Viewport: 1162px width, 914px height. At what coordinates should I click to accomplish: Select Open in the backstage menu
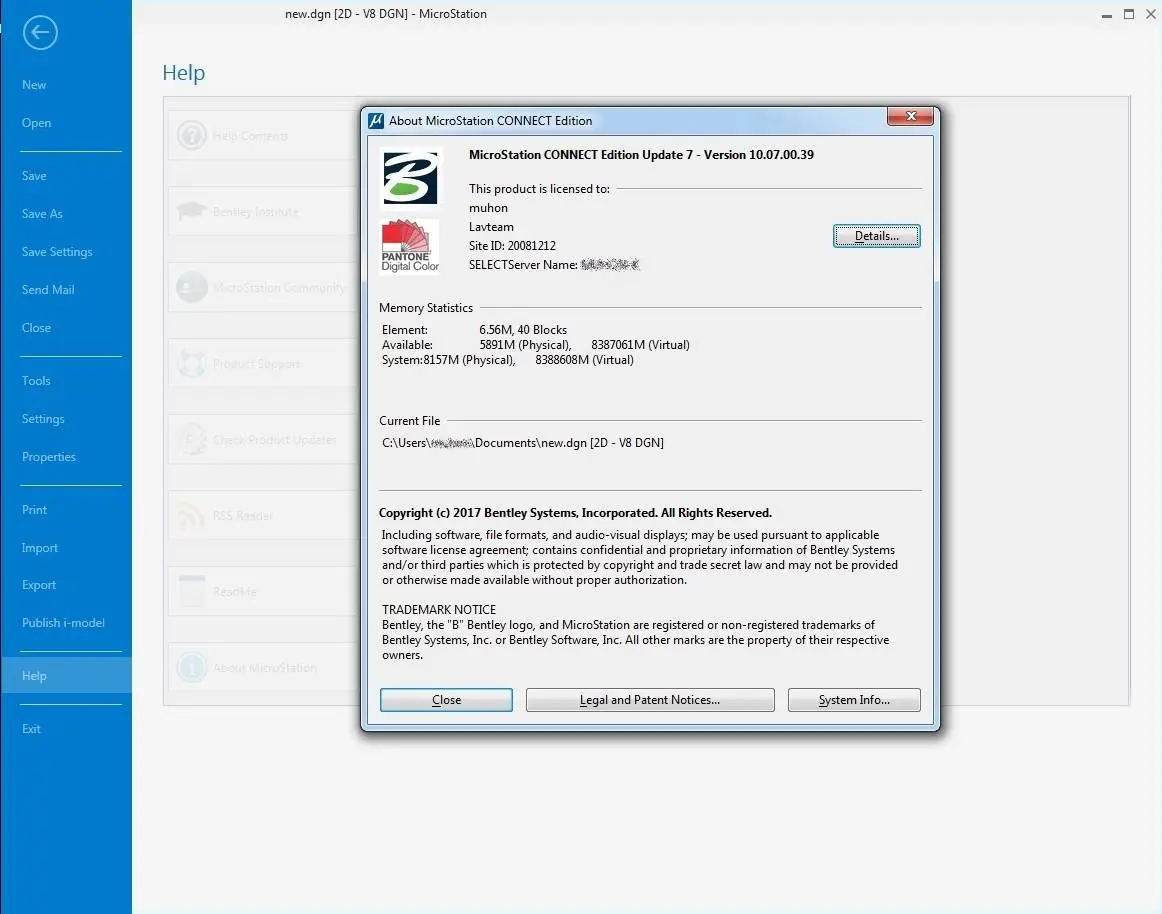(x=36, y=123)
